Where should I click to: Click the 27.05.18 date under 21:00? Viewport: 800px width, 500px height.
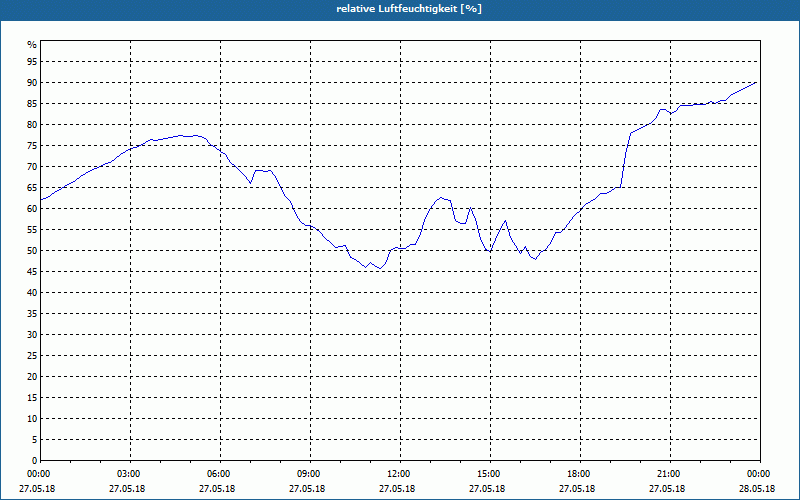tap(667, 488)
